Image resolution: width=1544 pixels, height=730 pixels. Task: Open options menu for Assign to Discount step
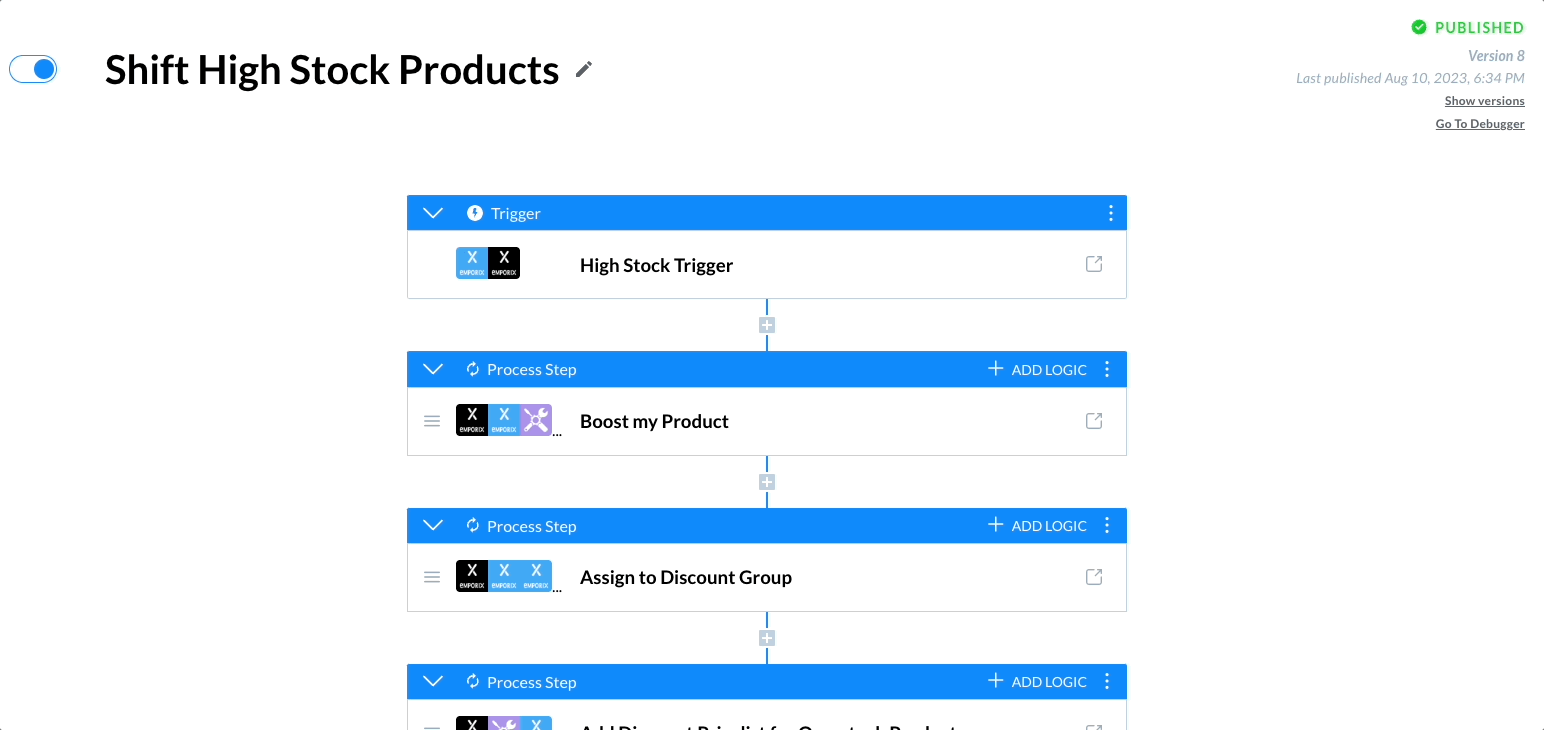[1107, 526]
